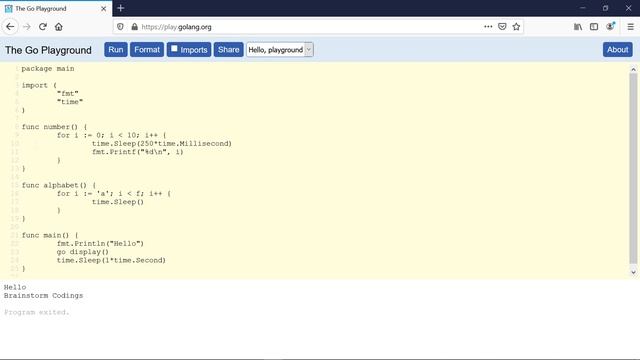Go back with the browser back arrow
Viewport: 640px width, 360px height.
[10, 27]
